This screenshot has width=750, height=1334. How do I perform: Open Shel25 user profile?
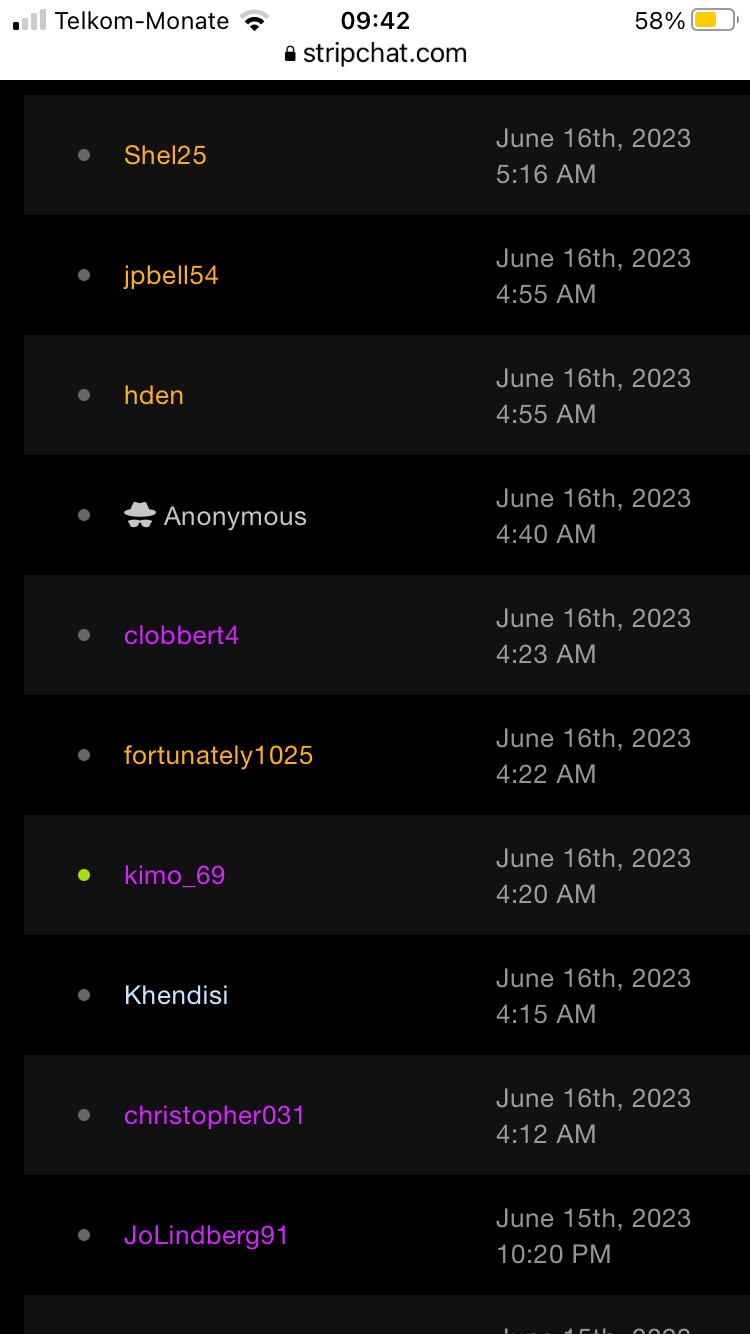(x=165, y=155)
